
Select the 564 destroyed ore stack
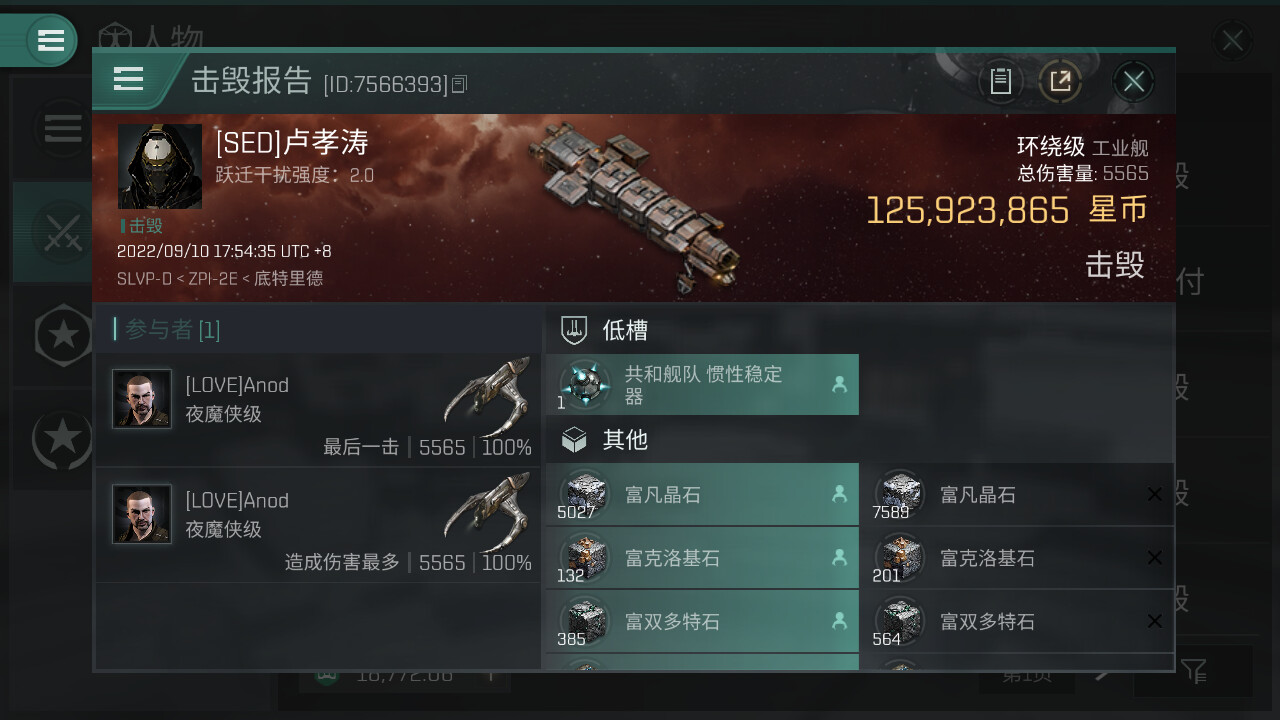[1018, 621]
